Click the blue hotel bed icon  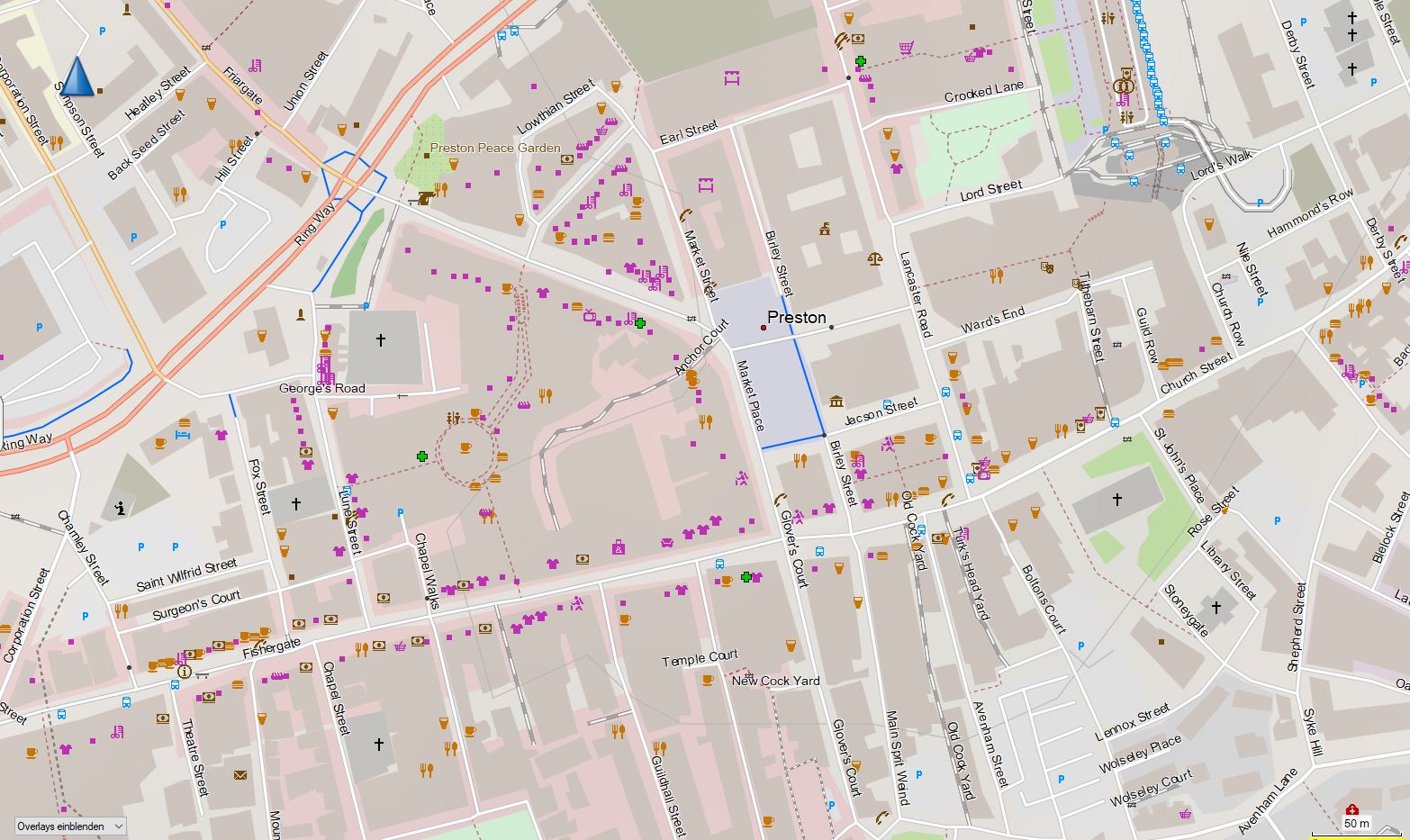pos(184,435)
